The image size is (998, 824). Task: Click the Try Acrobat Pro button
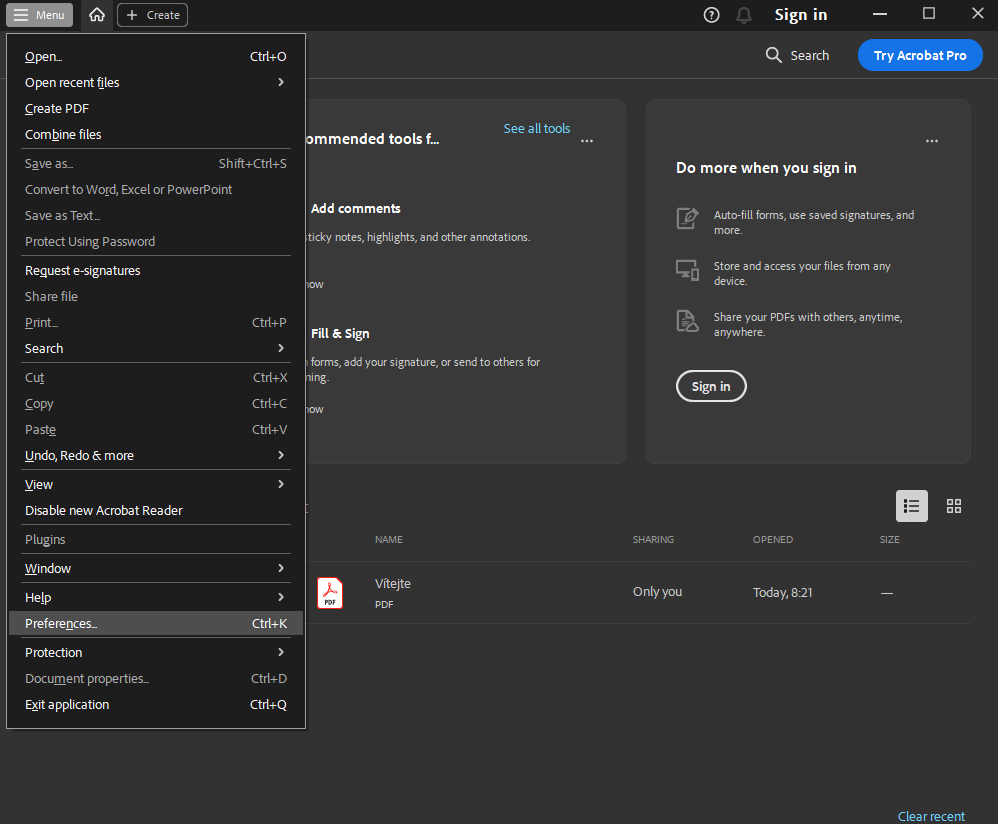pos(919,56)
